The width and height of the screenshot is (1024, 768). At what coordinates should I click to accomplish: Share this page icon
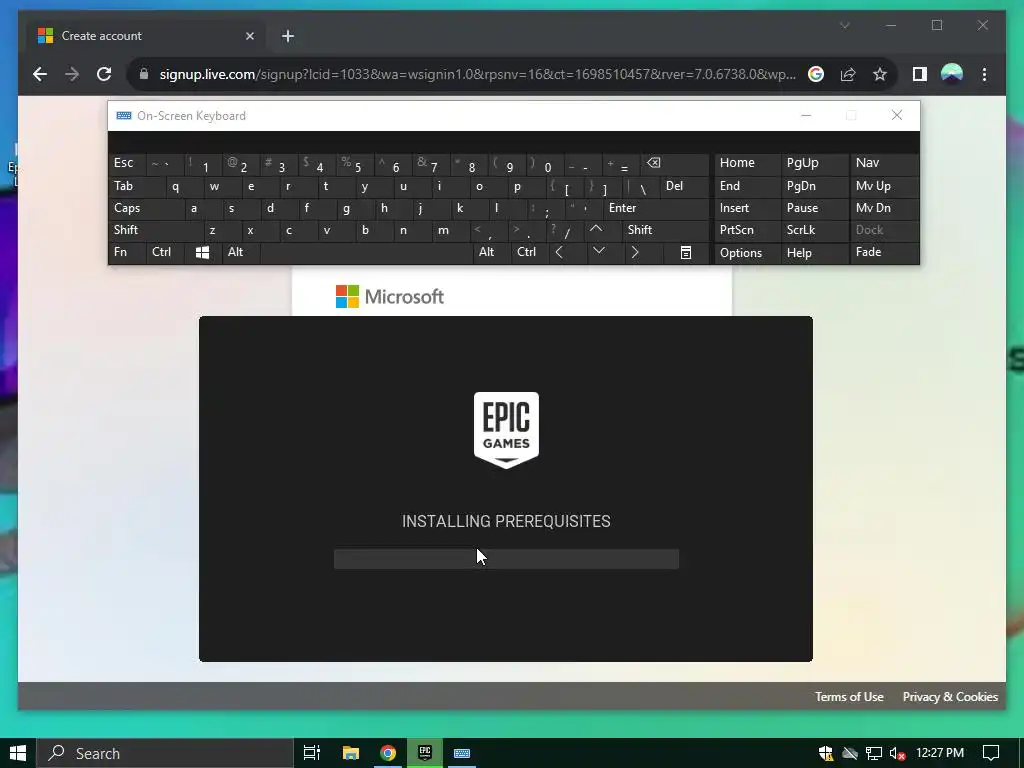848,74
